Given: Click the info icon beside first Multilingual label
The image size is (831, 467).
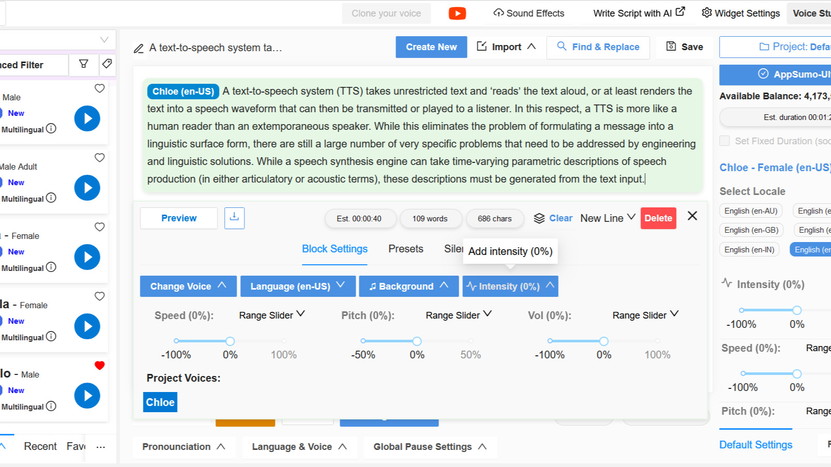Looking at the screenshot, I should 51,129.
